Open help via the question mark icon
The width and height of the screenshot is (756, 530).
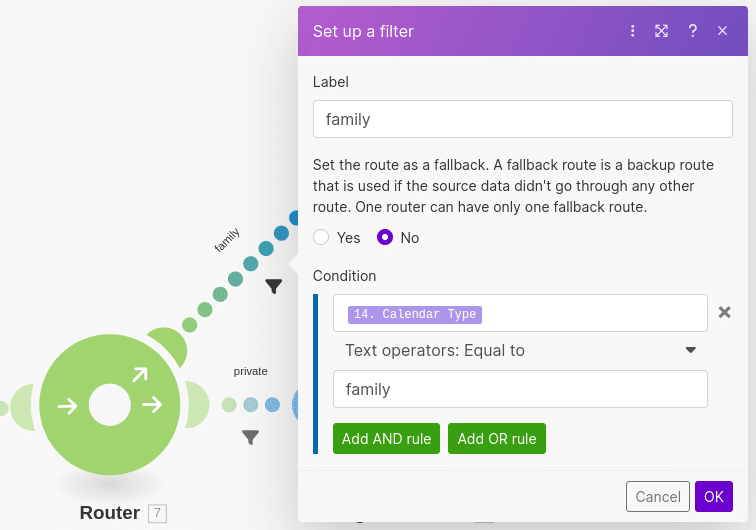[692, 31]
